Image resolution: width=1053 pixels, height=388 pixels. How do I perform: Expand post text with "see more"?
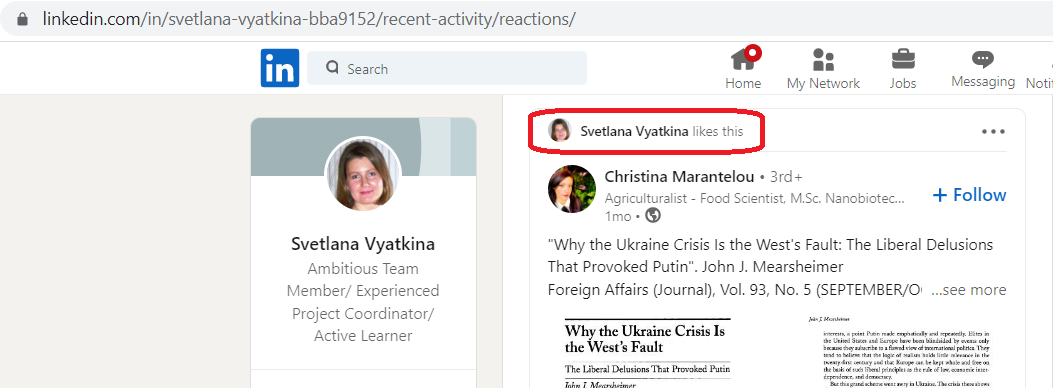click(x=968, y=290)
